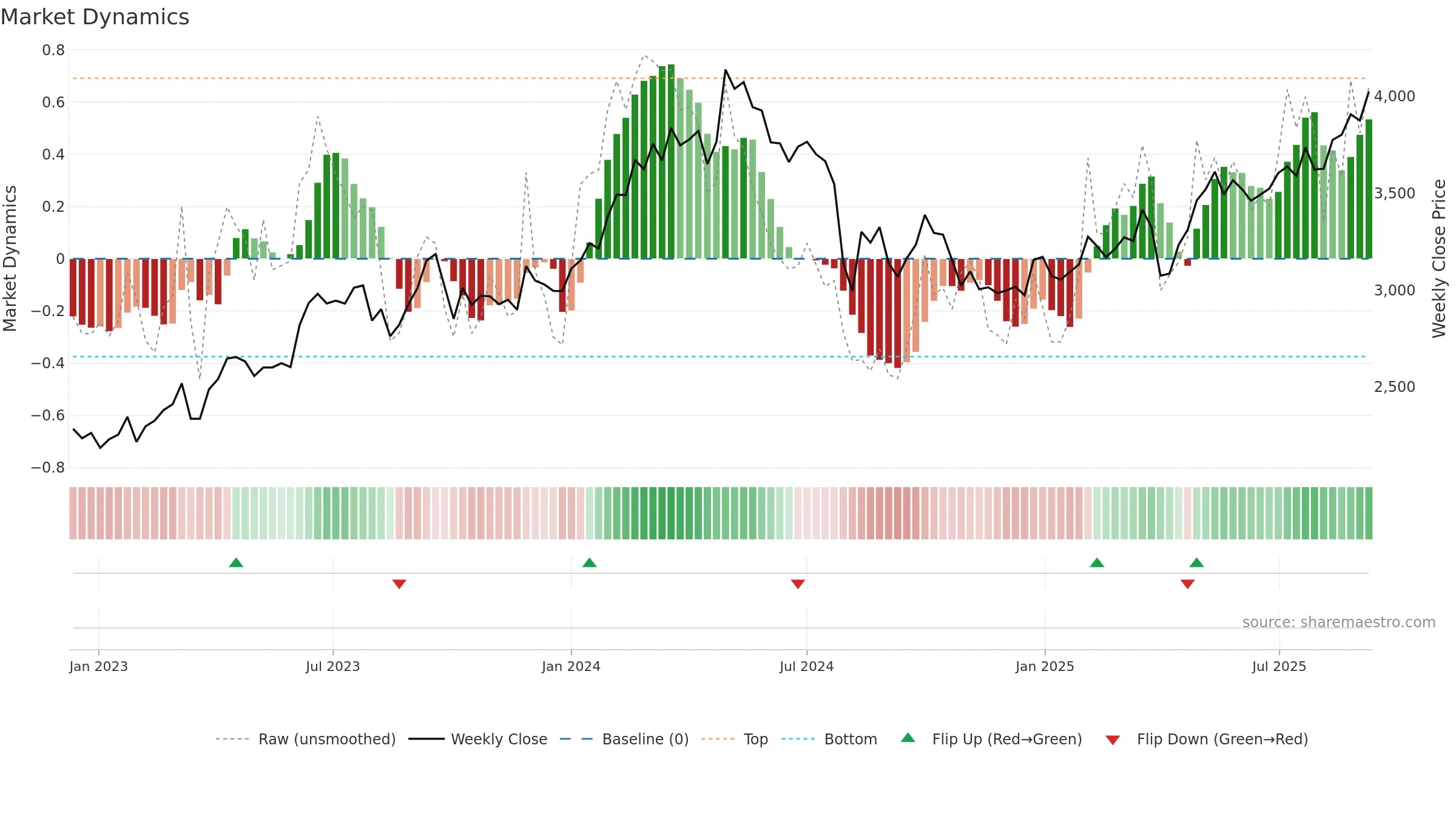This screenshot has height=819, width=1456.
Task: Click the '3,000' right axis tick label
Action: tap(1394, 290)
